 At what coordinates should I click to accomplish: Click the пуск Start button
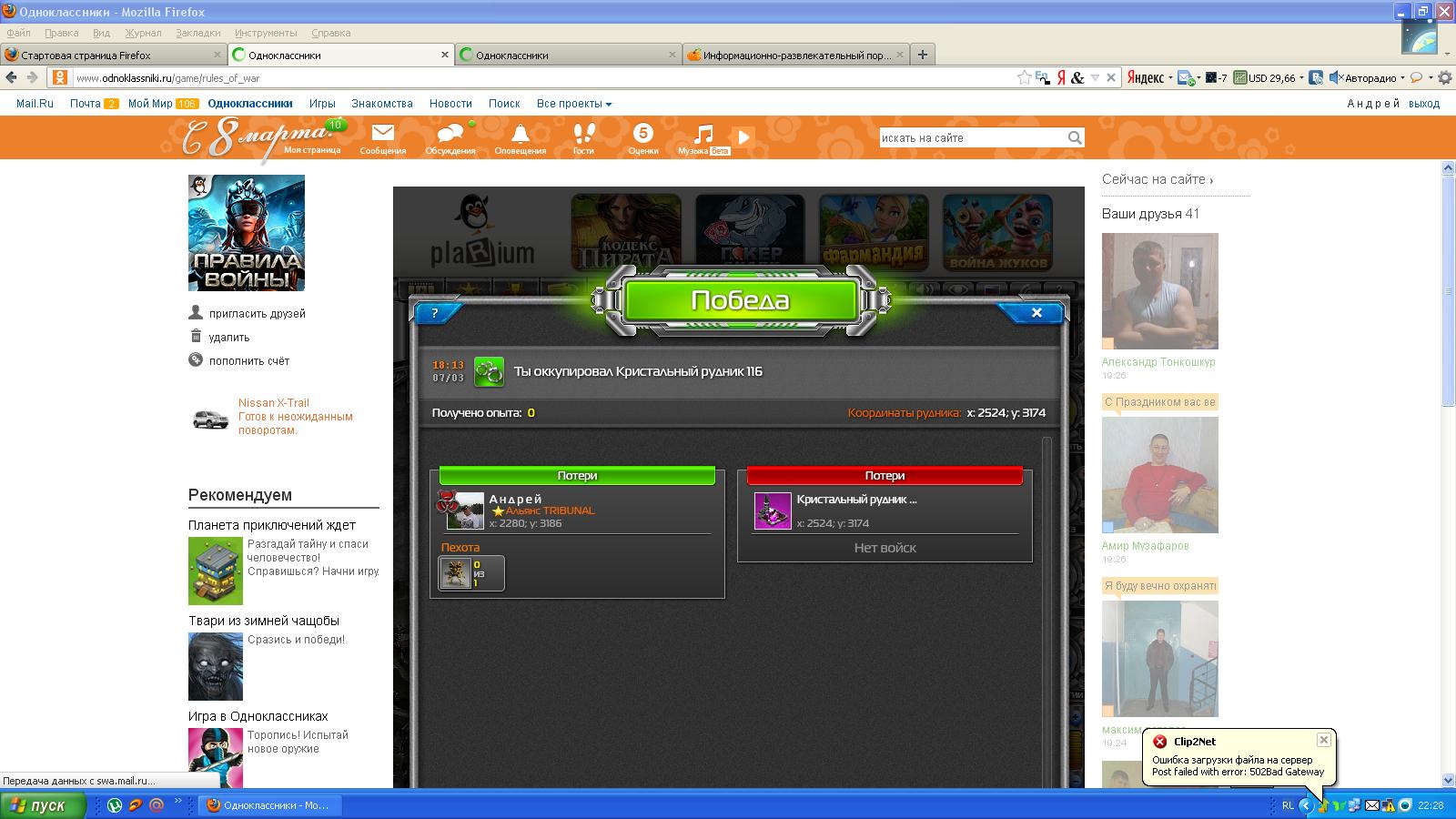[43, 805]
